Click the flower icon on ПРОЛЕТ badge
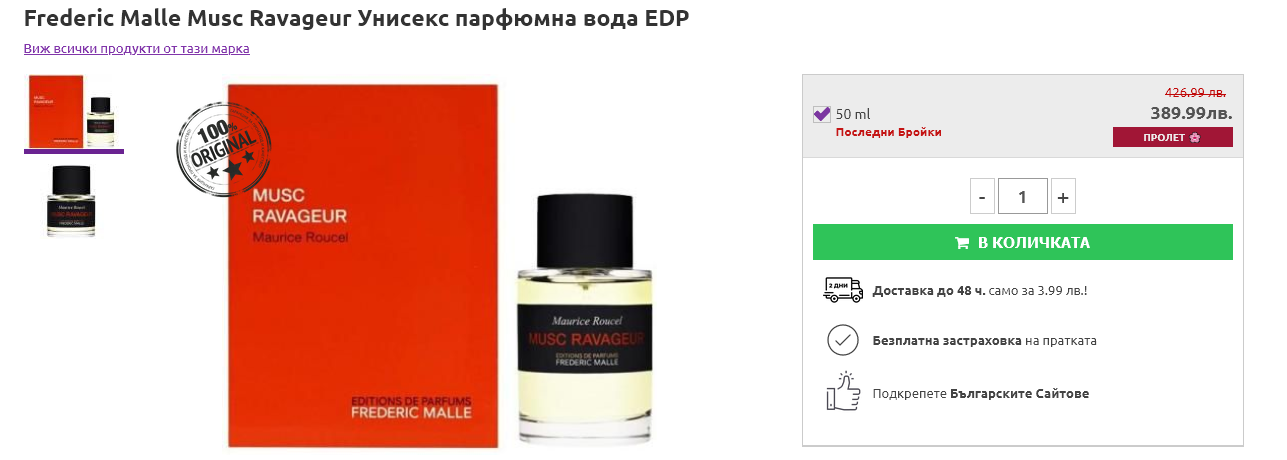Image resolution: width=1287 pixels, height=460 pixels. [1195, 138]
